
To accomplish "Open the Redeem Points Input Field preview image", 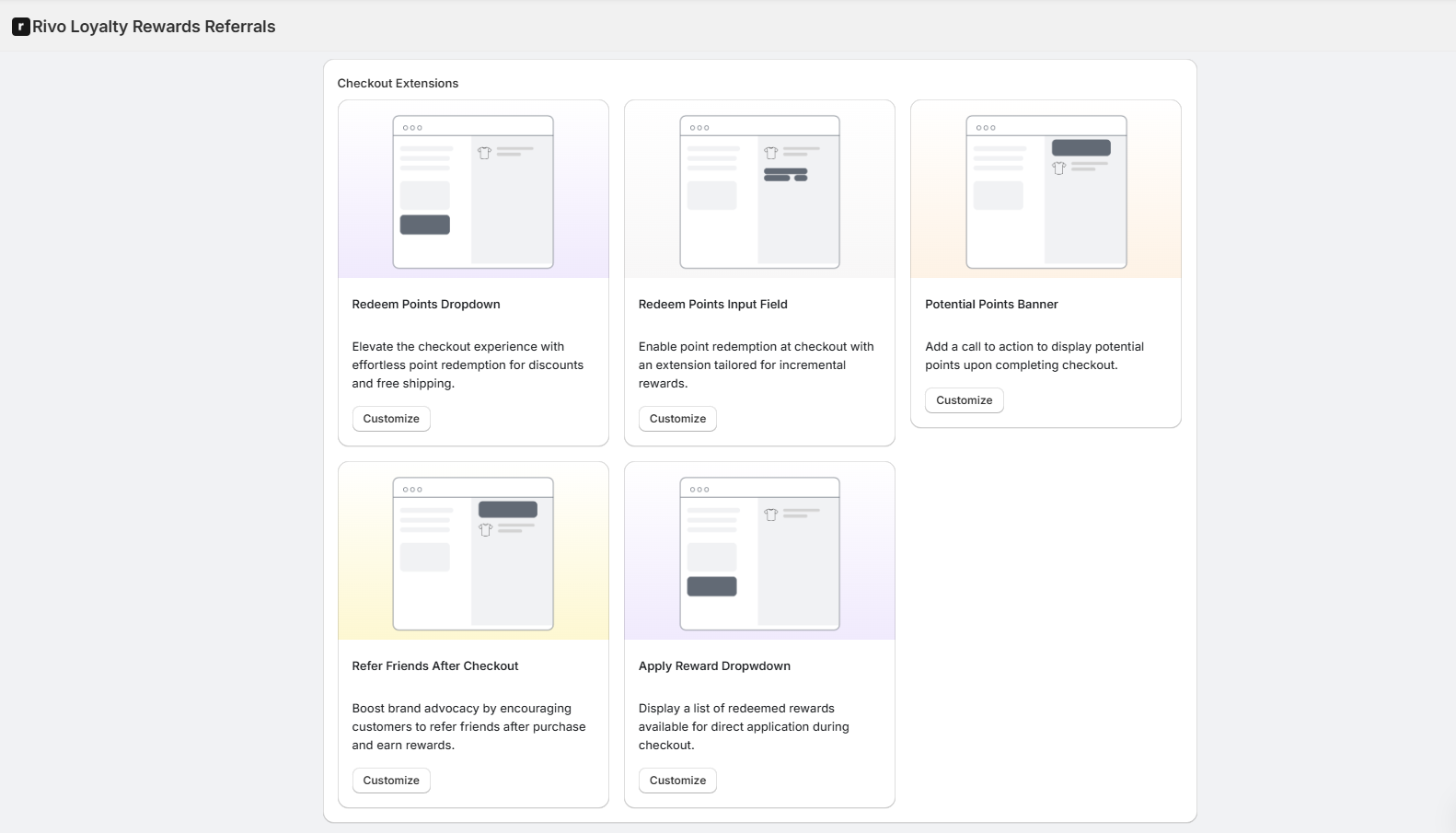I will tap(759, 190).
